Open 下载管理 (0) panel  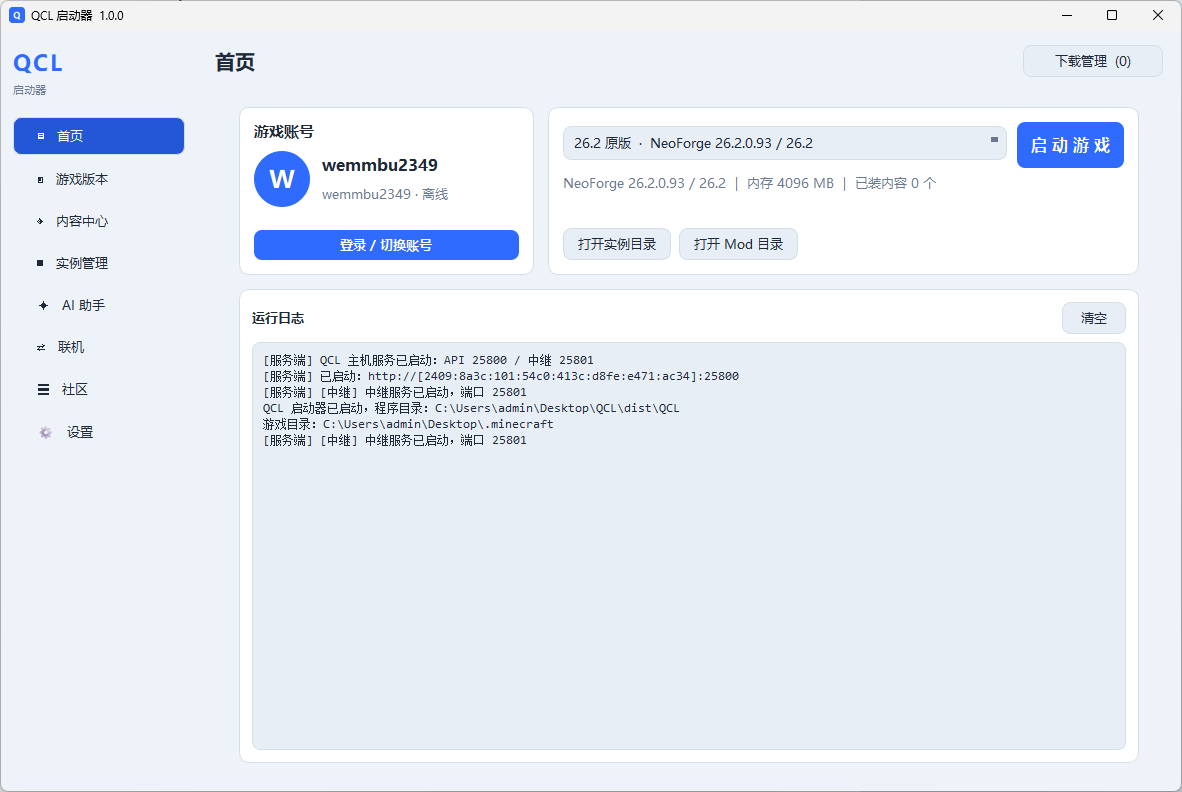coord(1092,61)
